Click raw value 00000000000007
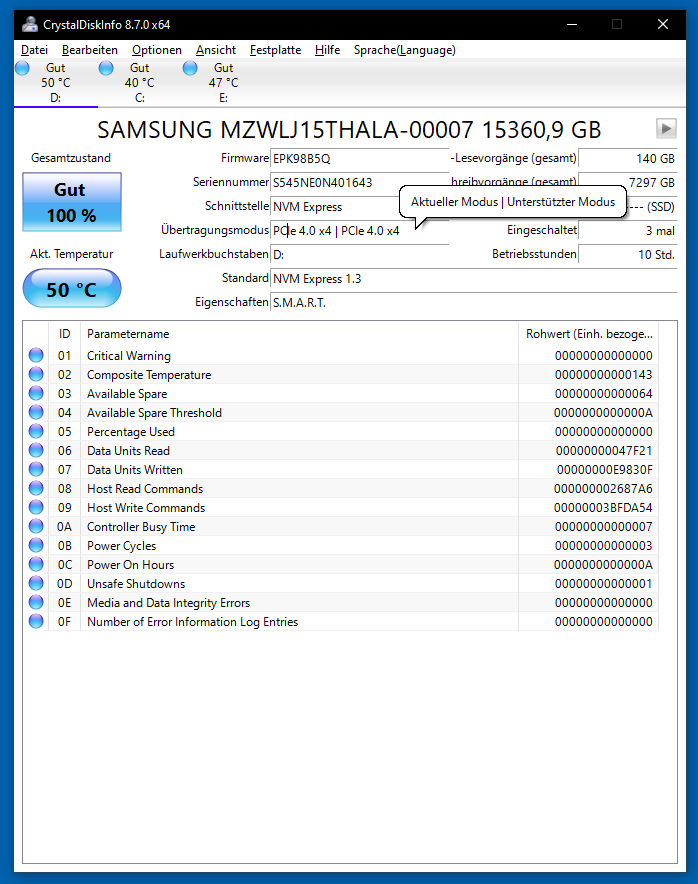 click(603, 527)
